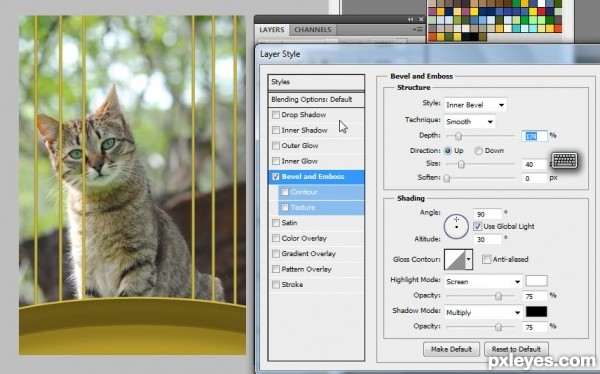Click the Make Default button

[451, 349]
